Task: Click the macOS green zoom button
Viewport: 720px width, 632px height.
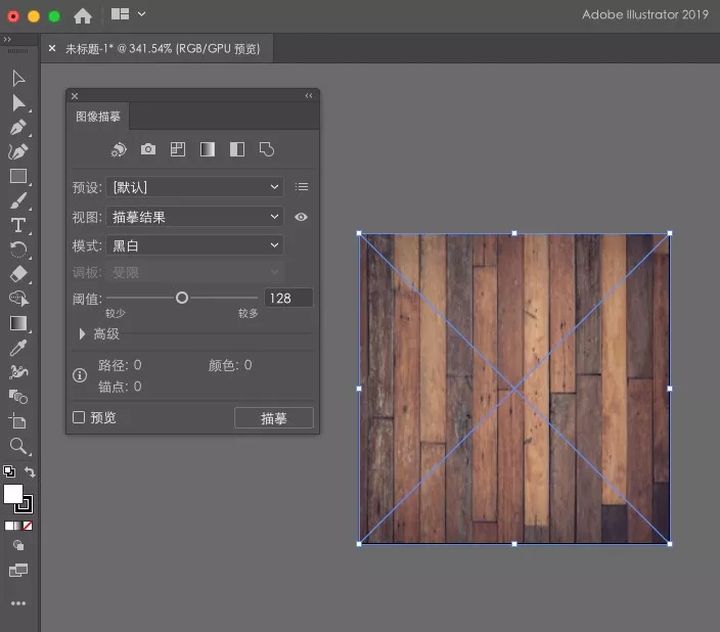Action: 54,17
